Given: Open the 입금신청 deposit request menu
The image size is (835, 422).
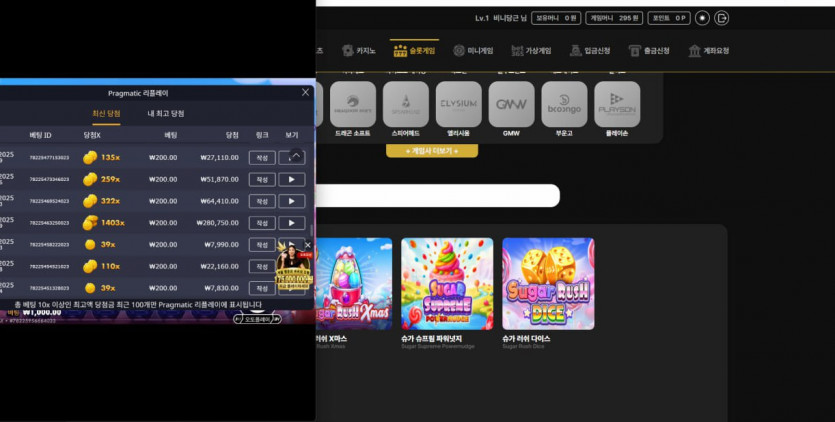Looking at the screenshot, I should 590,51.
